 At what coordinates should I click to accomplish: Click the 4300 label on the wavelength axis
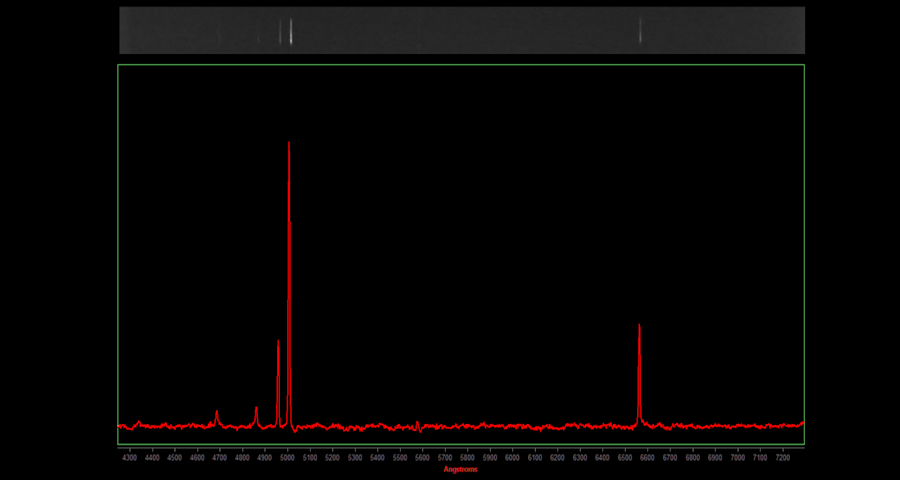click(130, 457)
